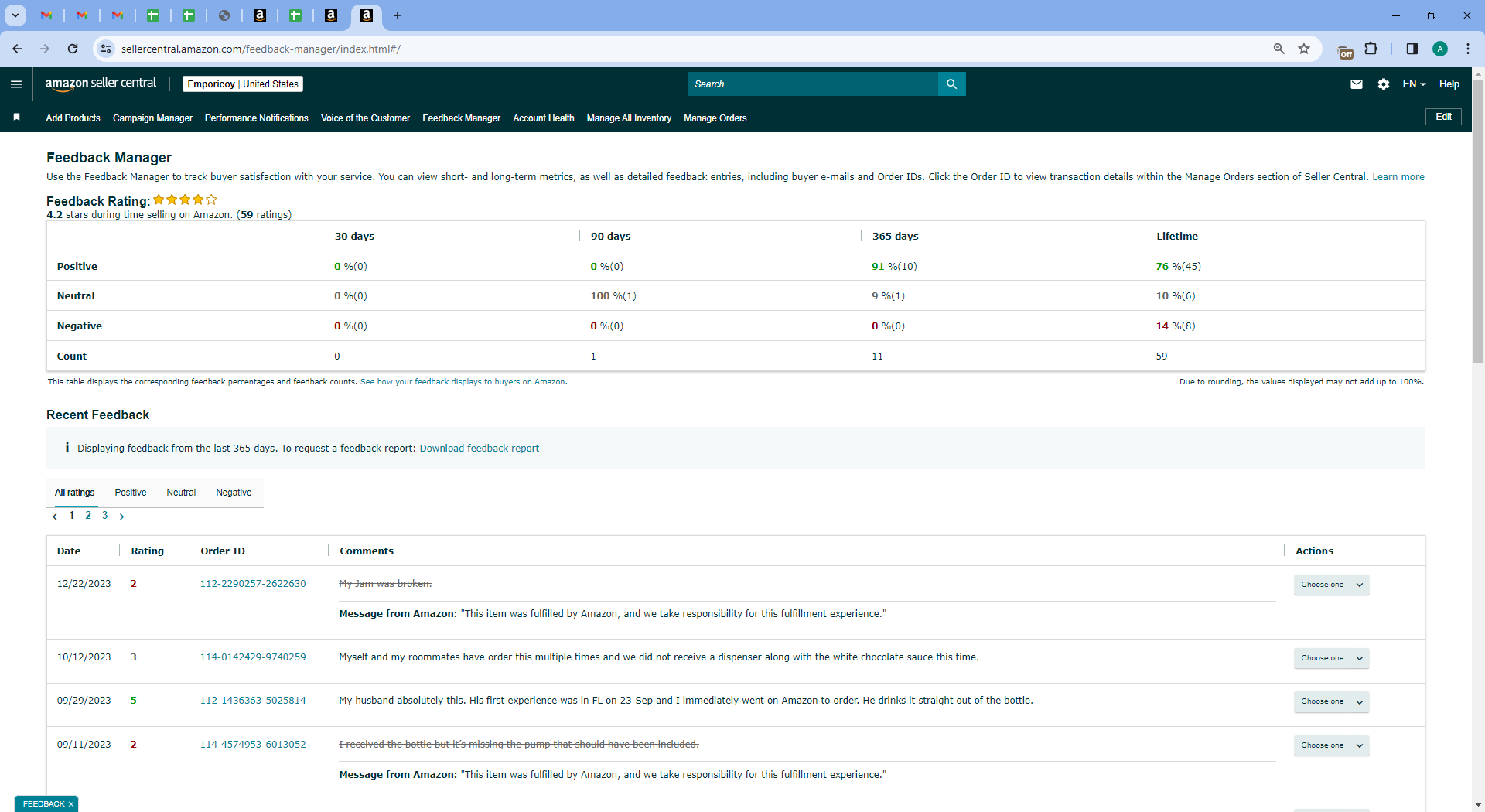Open Campaign Manager in the navigation bar
The image size is (1485, 812).
pos(152,118)
